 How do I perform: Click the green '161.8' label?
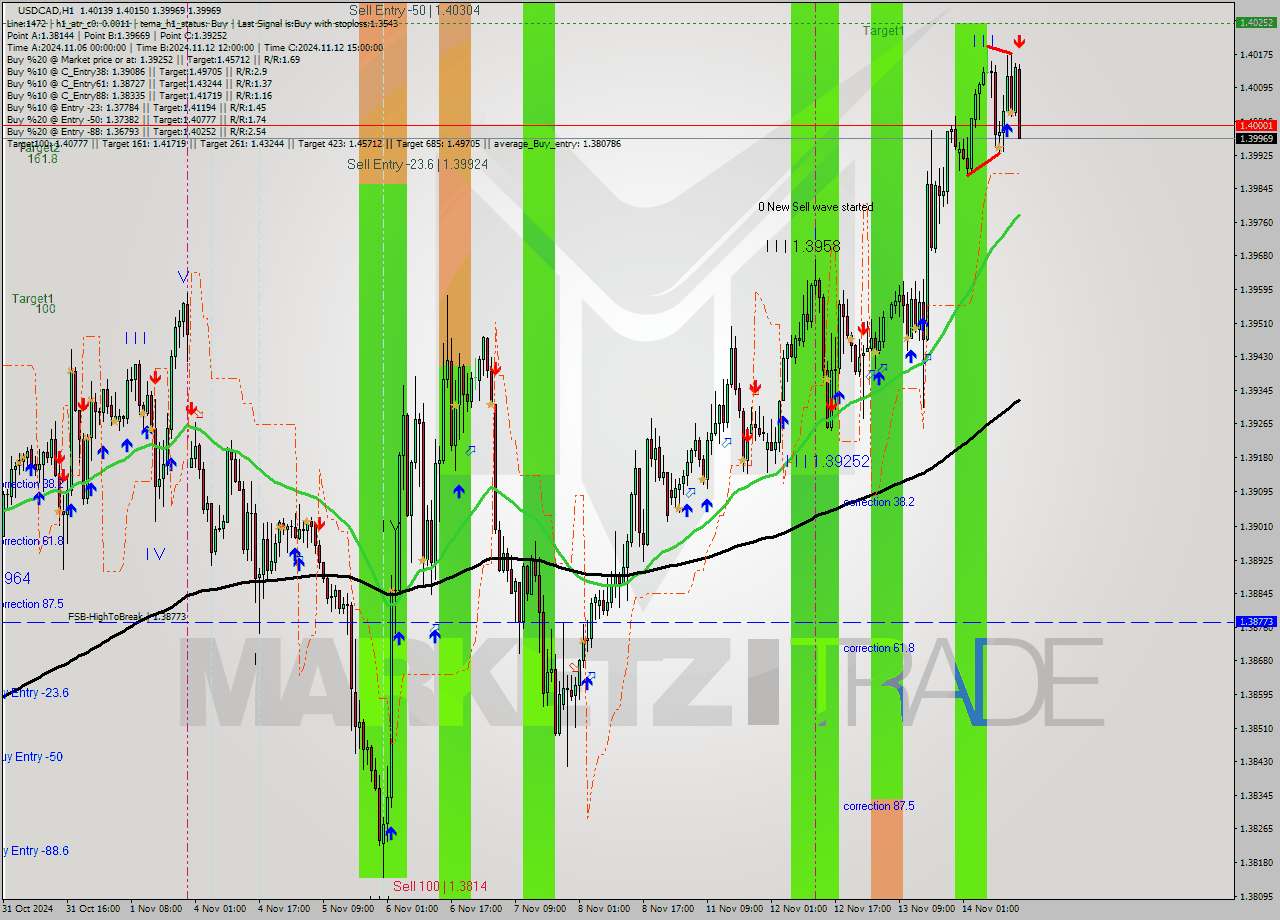pos(42,158)
